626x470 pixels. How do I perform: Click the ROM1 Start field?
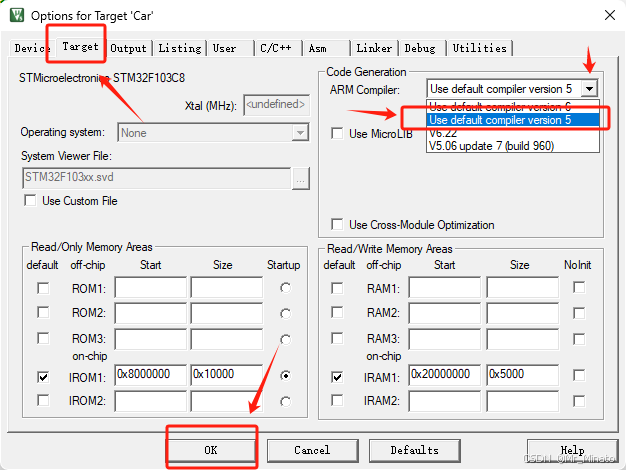coord(151,288)
